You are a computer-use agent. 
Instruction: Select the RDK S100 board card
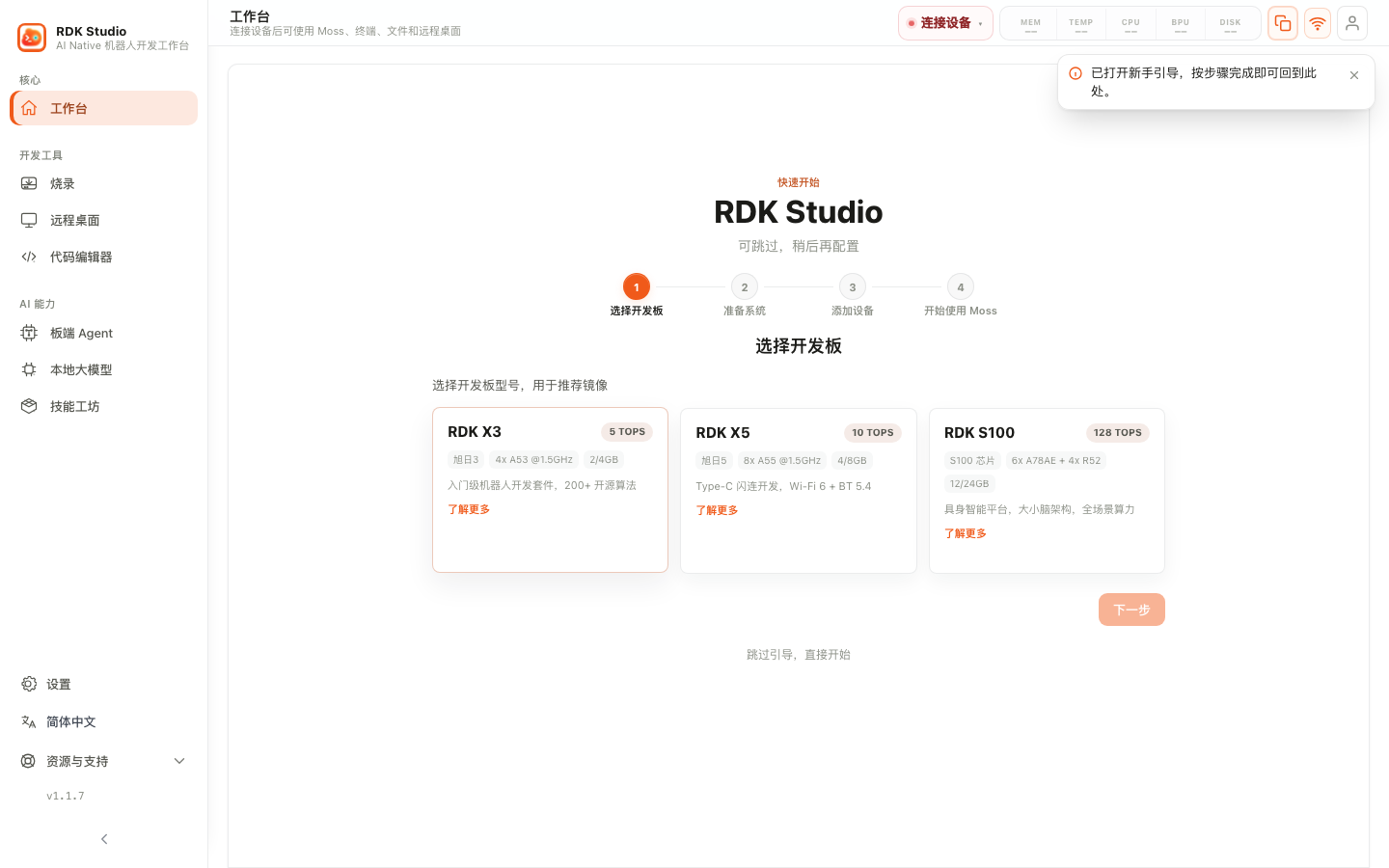pos(1047,491)
